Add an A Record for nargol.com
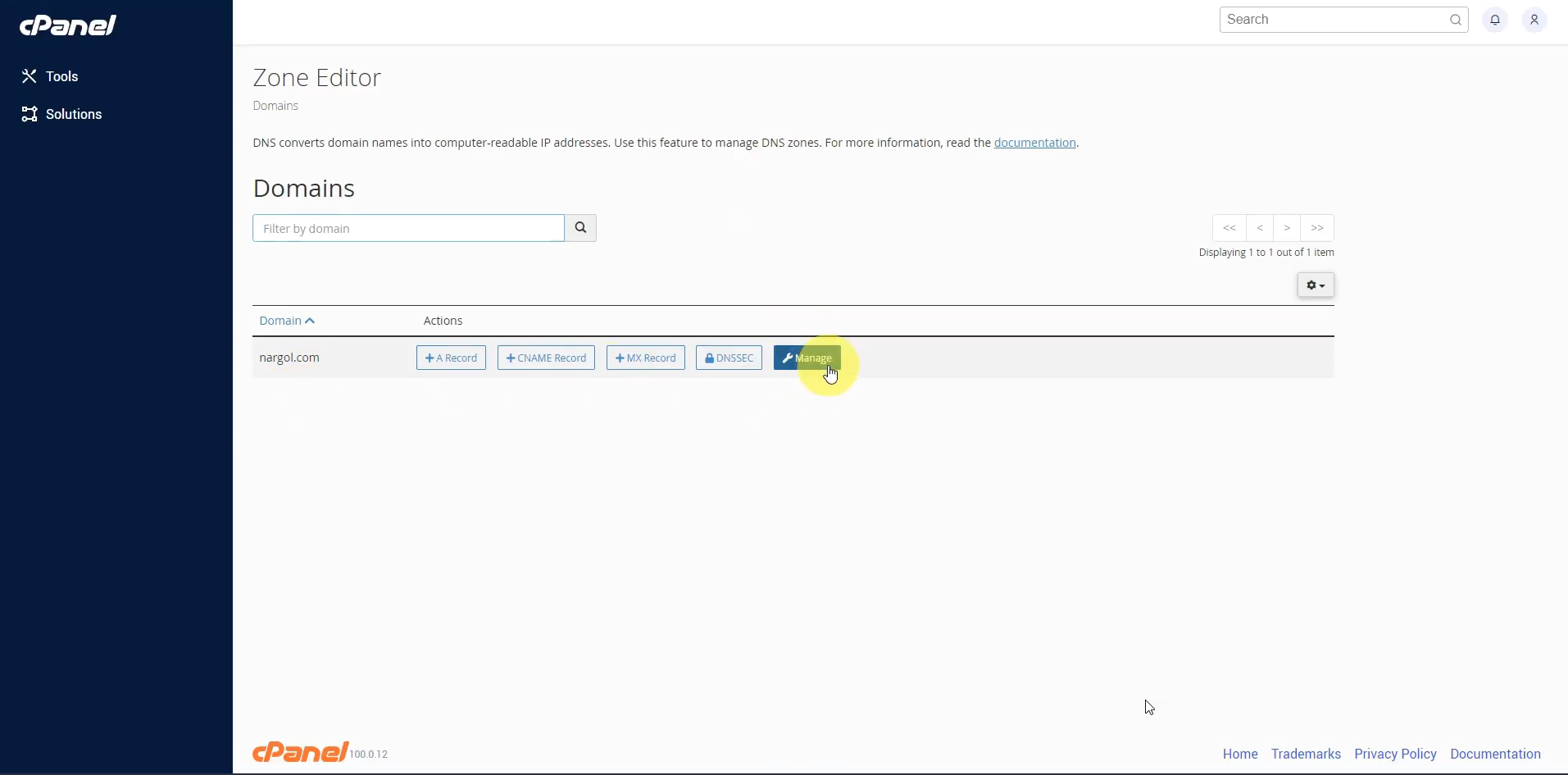The height and width of the screenshot is (775, 1568). coord(451,358)
